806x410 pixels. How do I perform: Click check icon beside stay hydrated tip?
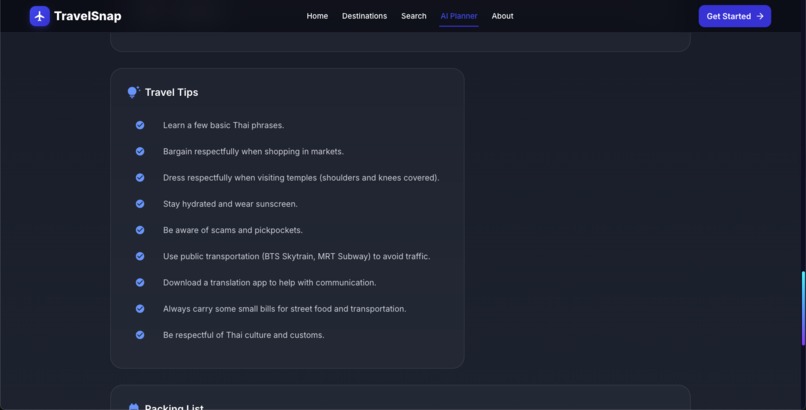point(140,204)
